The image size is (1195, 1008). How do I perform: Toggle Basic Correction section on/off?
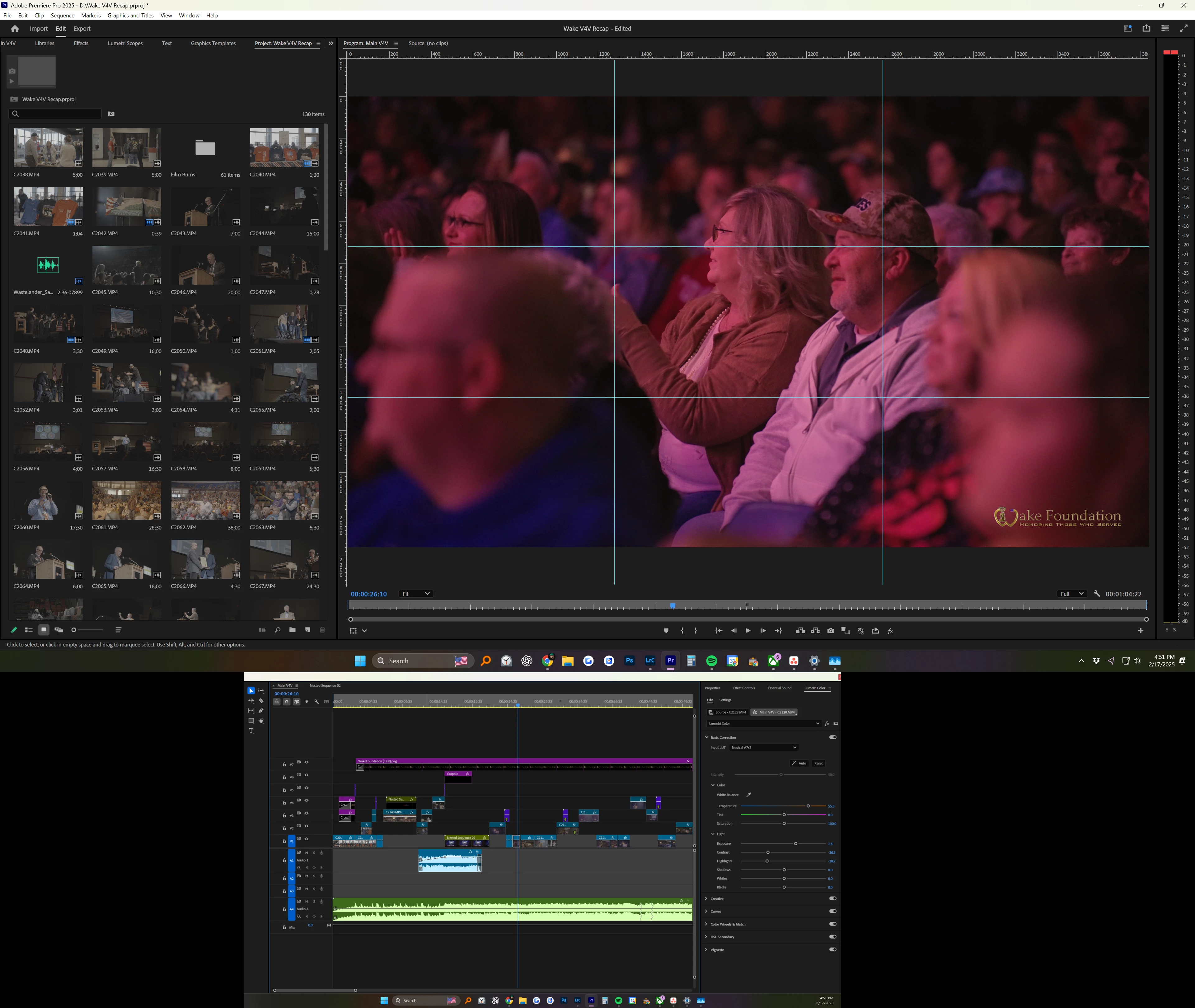(833, 737)
